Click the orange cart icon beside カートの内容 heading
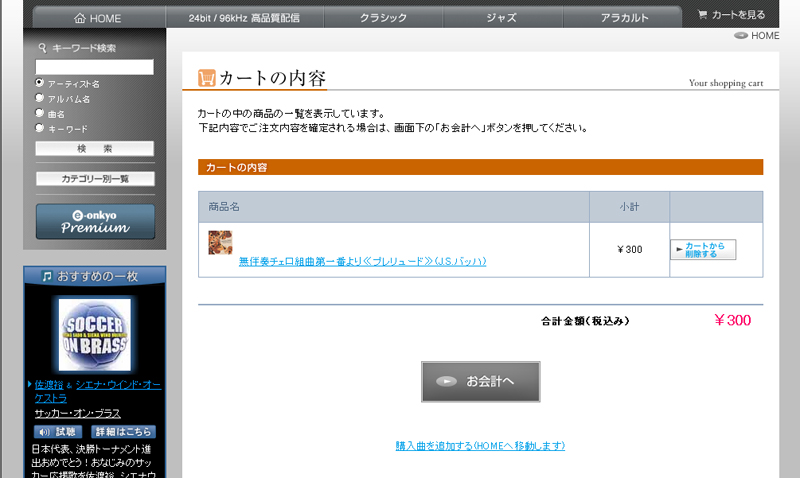 point(207,78)
